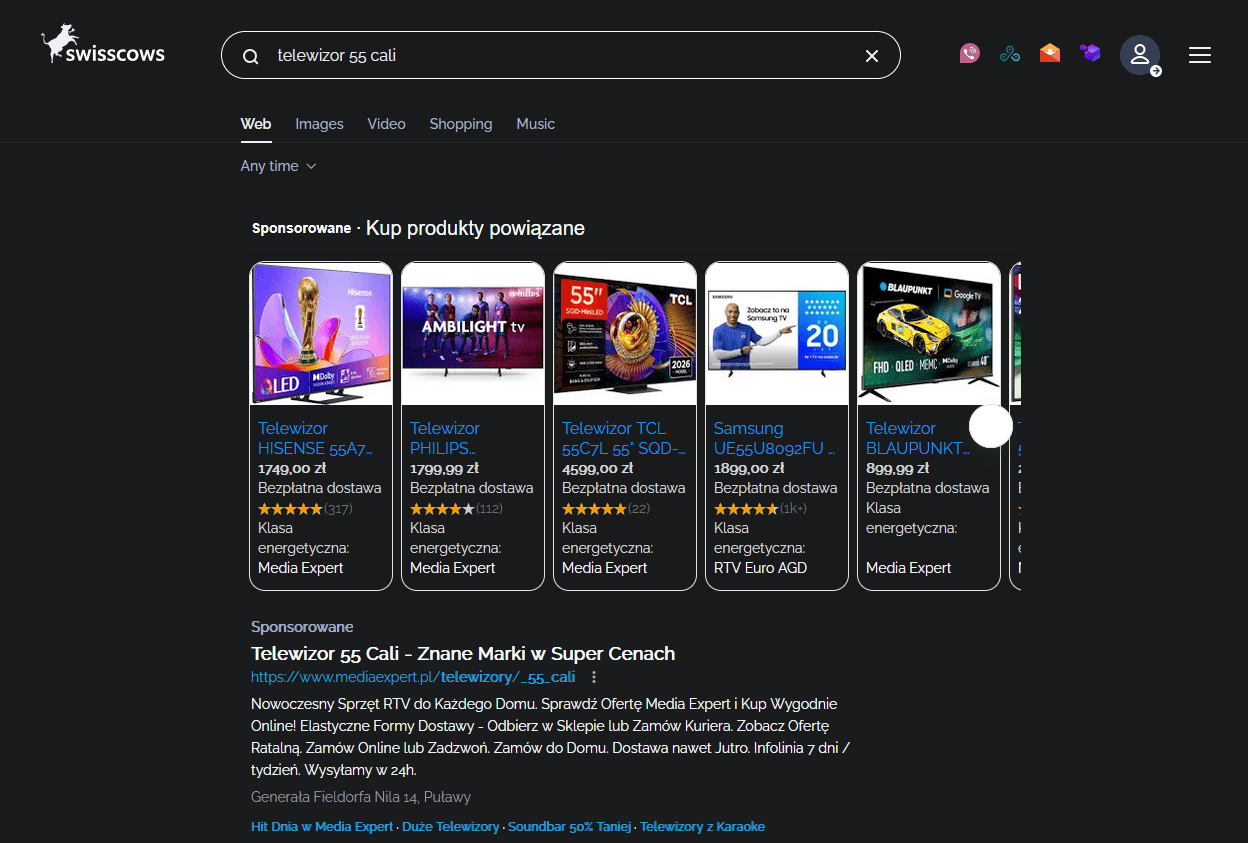Screen dimensions: 1248x843
Task: Open 'Telewizor 55 Cali - Znane Marki' ad title
Action: (463, 654)
